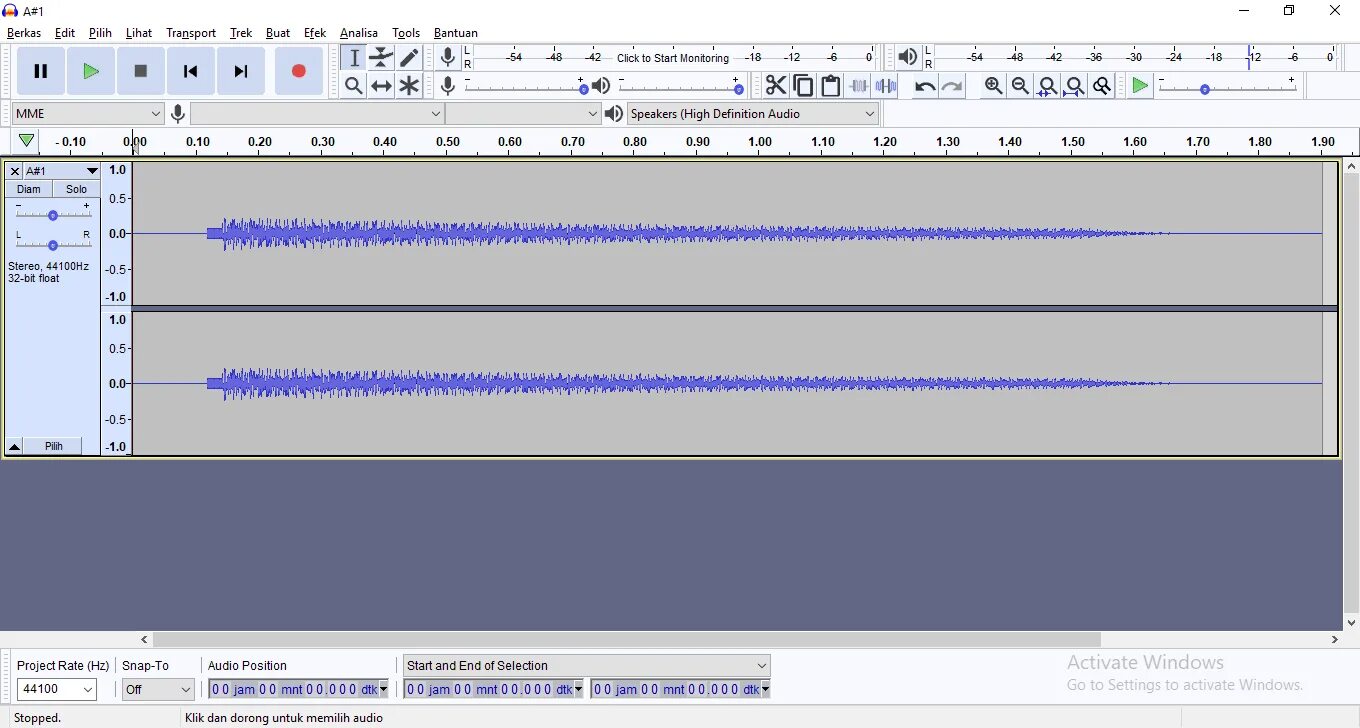1360x728 pixels.
Task: Click the Stop transport button
Action: point(141,71)
